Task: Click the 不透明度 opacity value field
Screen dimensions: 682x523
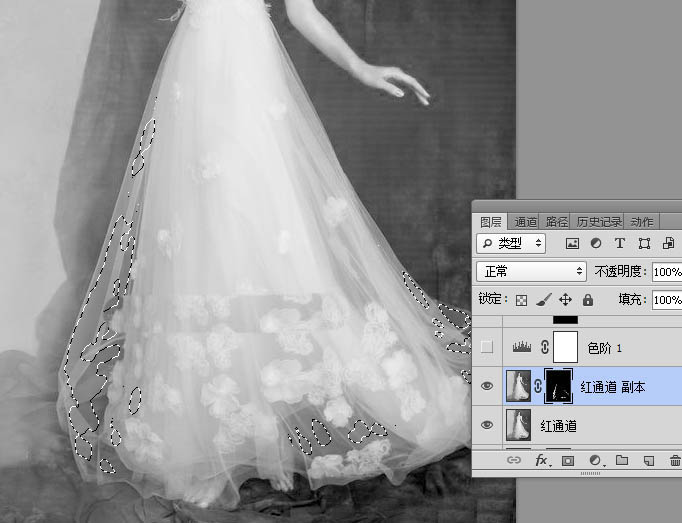Action: [x=667, y=271]
